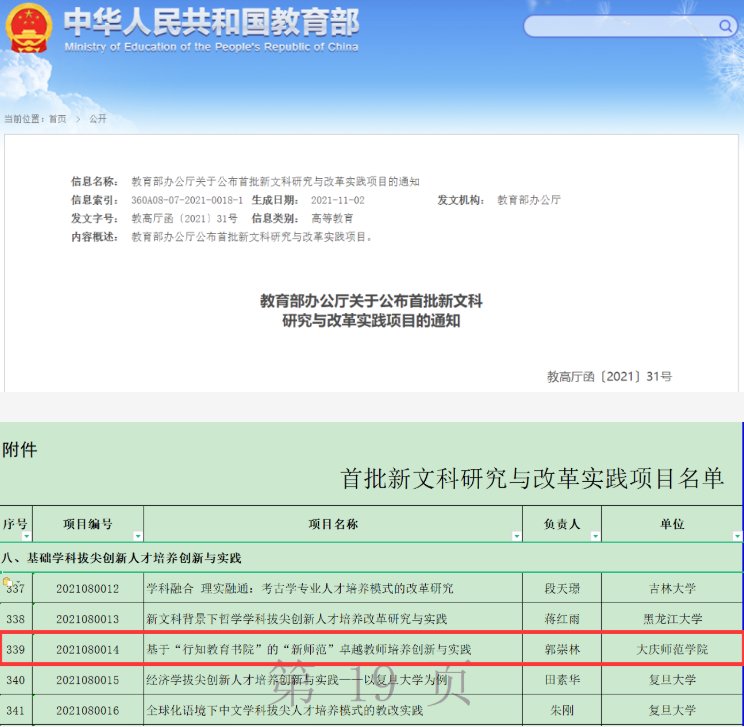The height and width of the screenshot is (727, 744).
Task: Select cell with project number 2021080014
Action: coord(88,649)
